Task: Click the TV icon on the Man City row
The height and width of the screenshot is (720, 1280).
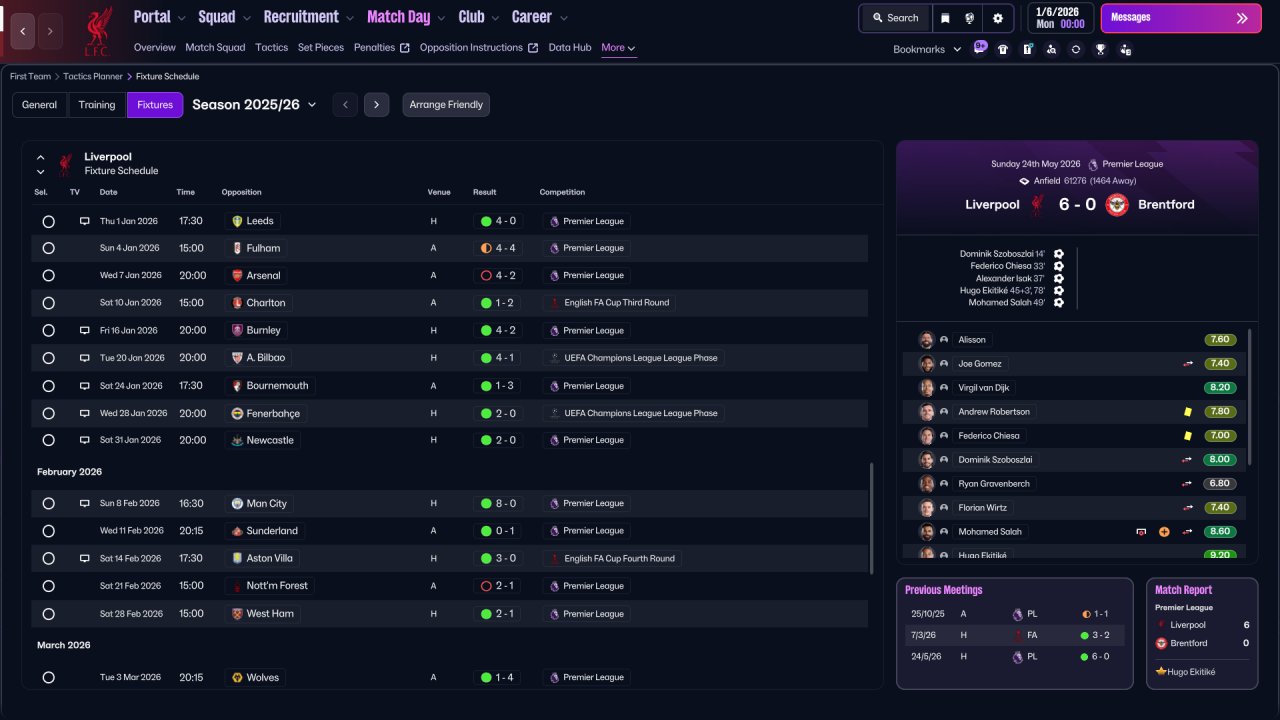Action: [85, 503]
